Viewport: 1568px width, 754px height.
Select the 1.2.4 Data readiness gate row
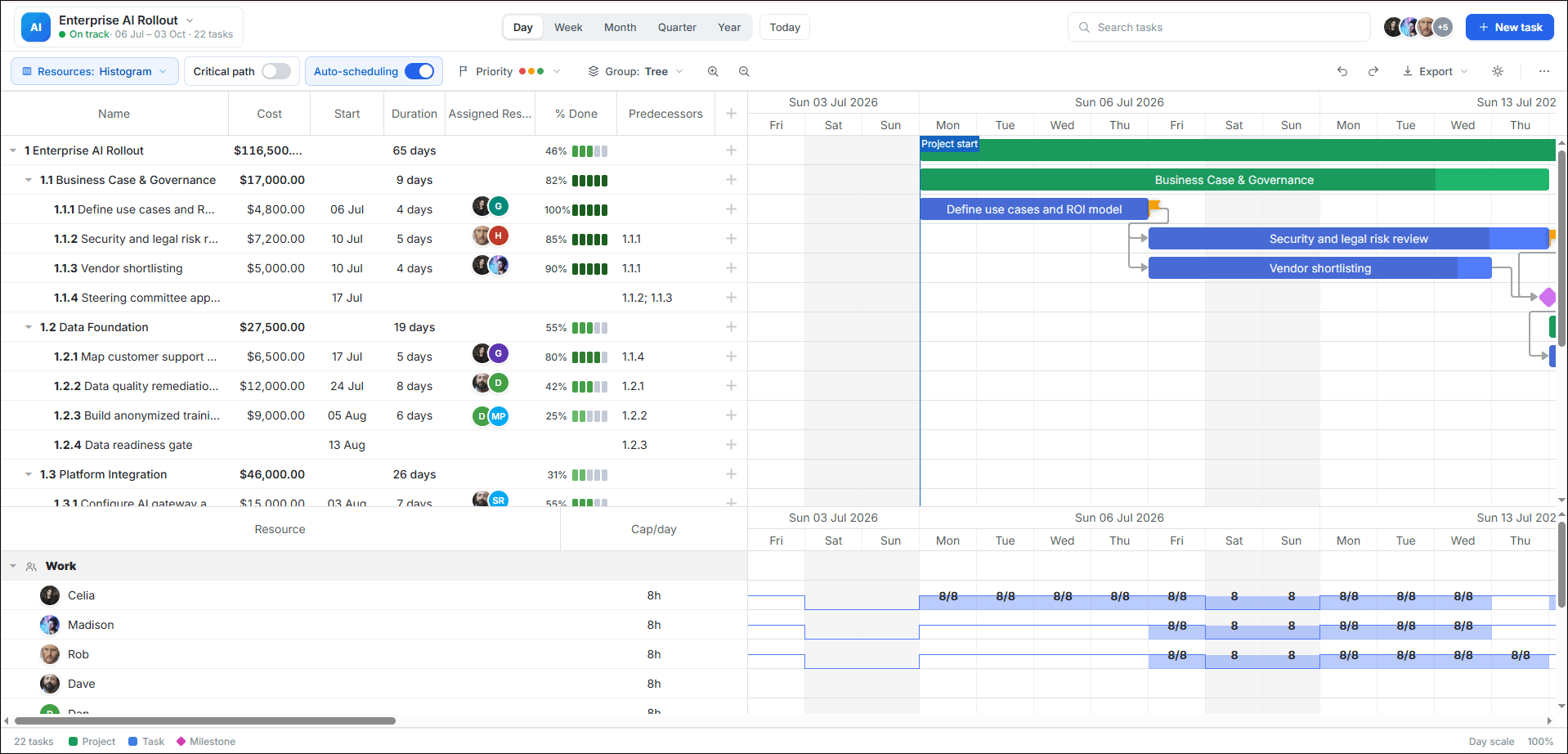coord(374,445)
